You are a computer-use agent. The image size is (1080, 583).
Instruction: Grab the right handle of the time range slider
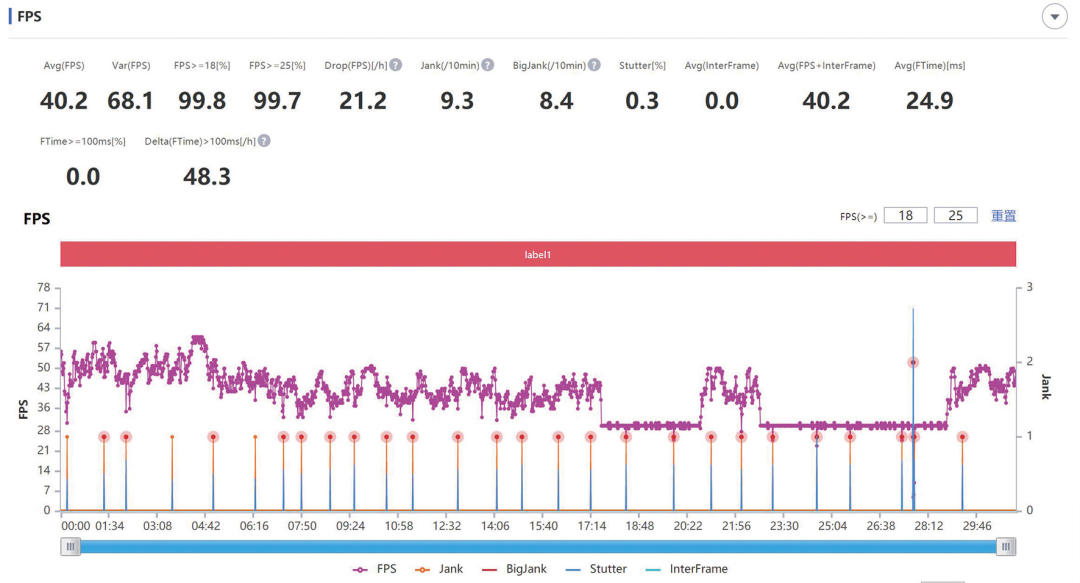coord(1006,546)
